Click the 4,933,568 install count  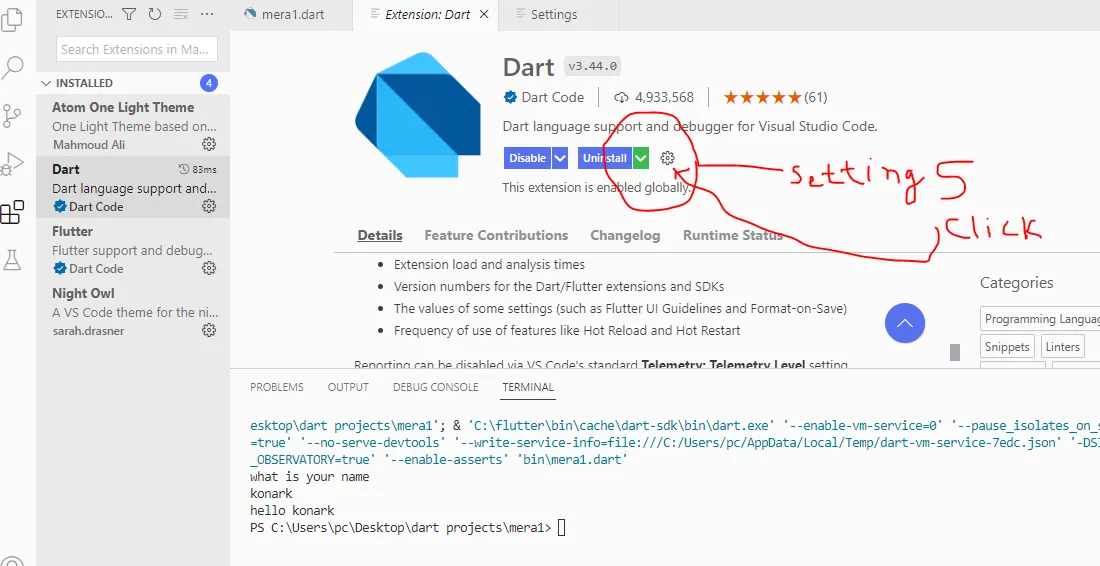pyautogui.click(x=654, y=97)
